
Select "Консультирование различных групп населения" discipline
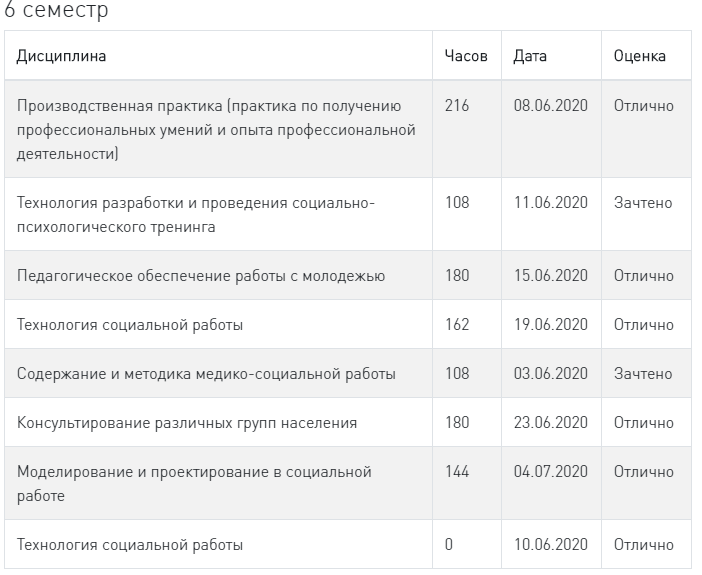pos(187,423)
